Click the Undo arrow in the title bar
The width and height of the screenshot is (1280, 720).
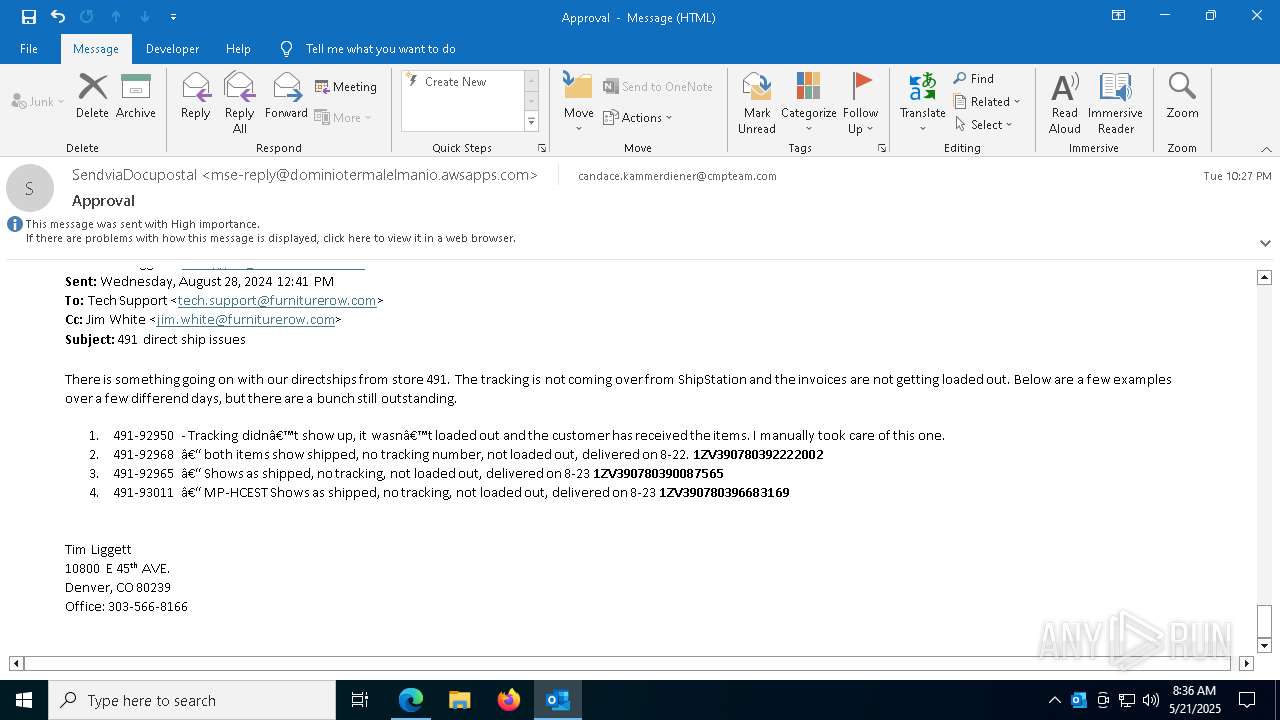(58, 16)
